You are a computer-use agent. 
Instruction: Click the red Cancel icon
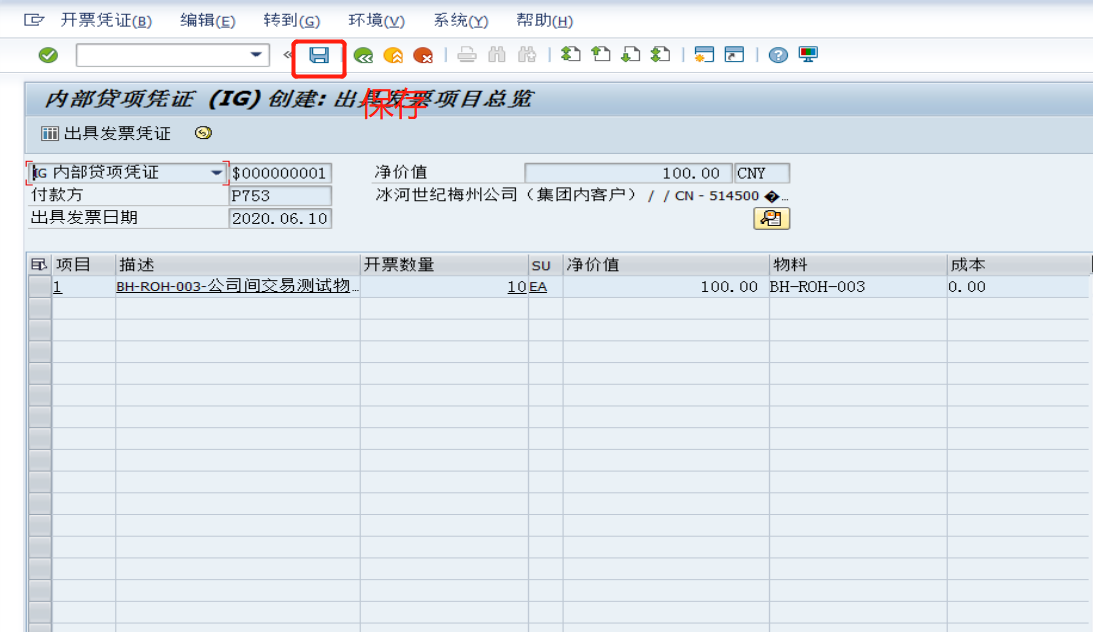[x=423, y=55]
